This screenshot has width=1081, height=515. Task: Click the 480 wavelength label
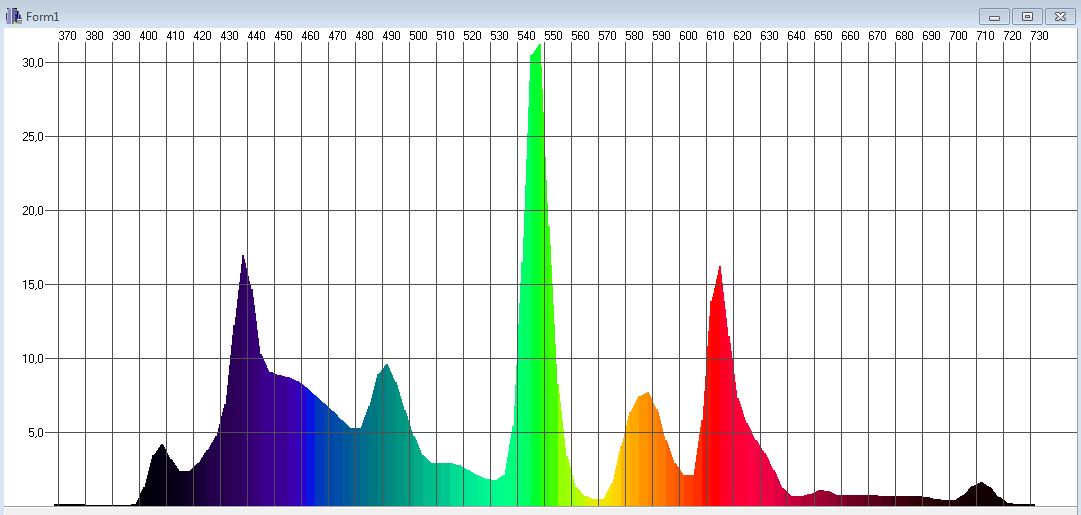pyautogui.click(x=364, y=36)
